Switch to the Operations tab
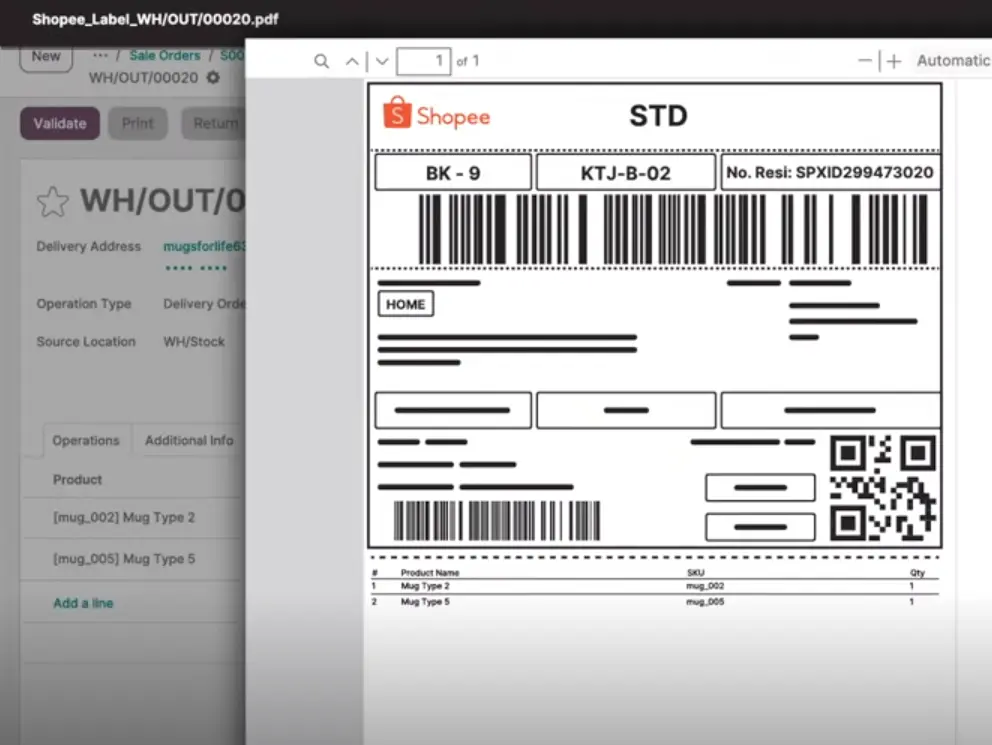 [86, 440]
